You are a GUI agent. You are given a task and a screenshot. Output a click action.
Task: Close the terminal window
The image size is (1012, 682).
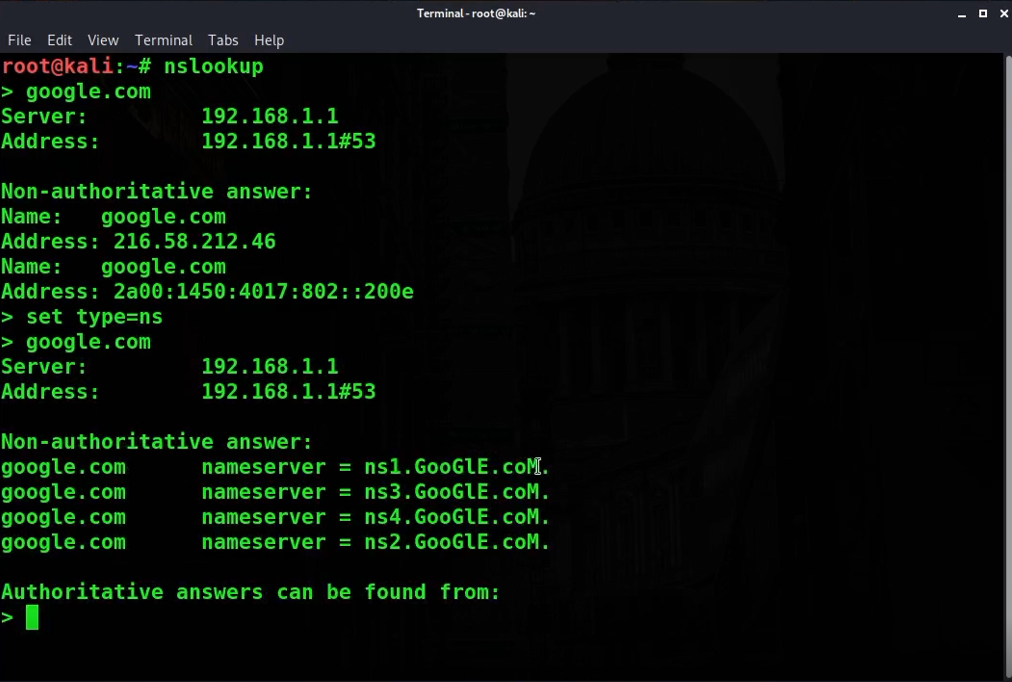[x=1001, y=13]
